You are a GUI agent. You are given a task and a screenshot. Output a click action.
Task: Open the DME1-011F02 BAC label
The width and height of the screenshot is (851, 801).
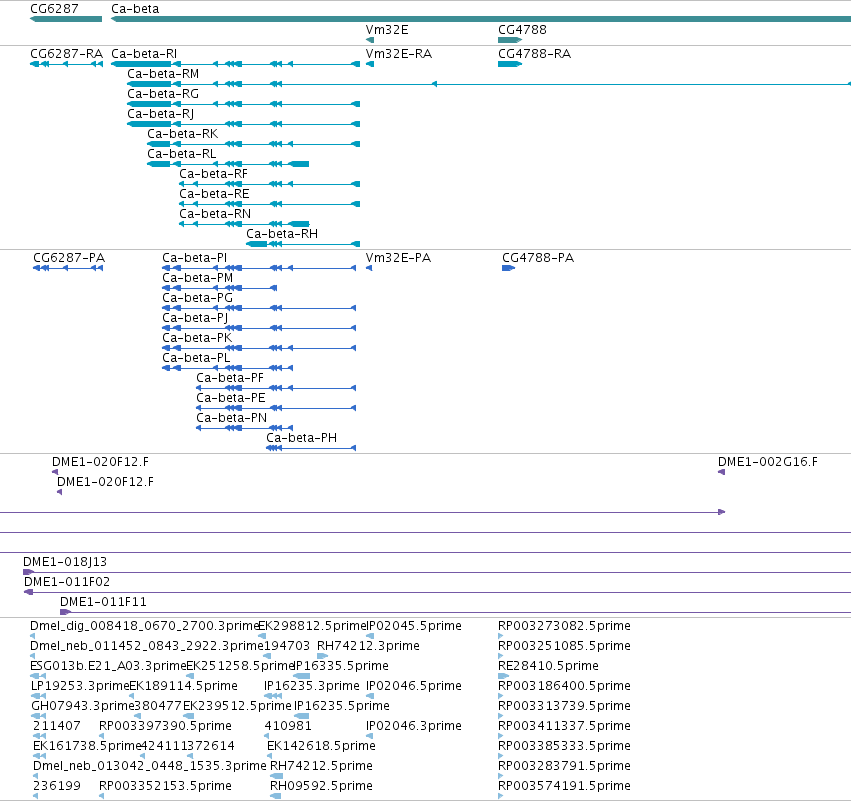(x=67, y=582)
